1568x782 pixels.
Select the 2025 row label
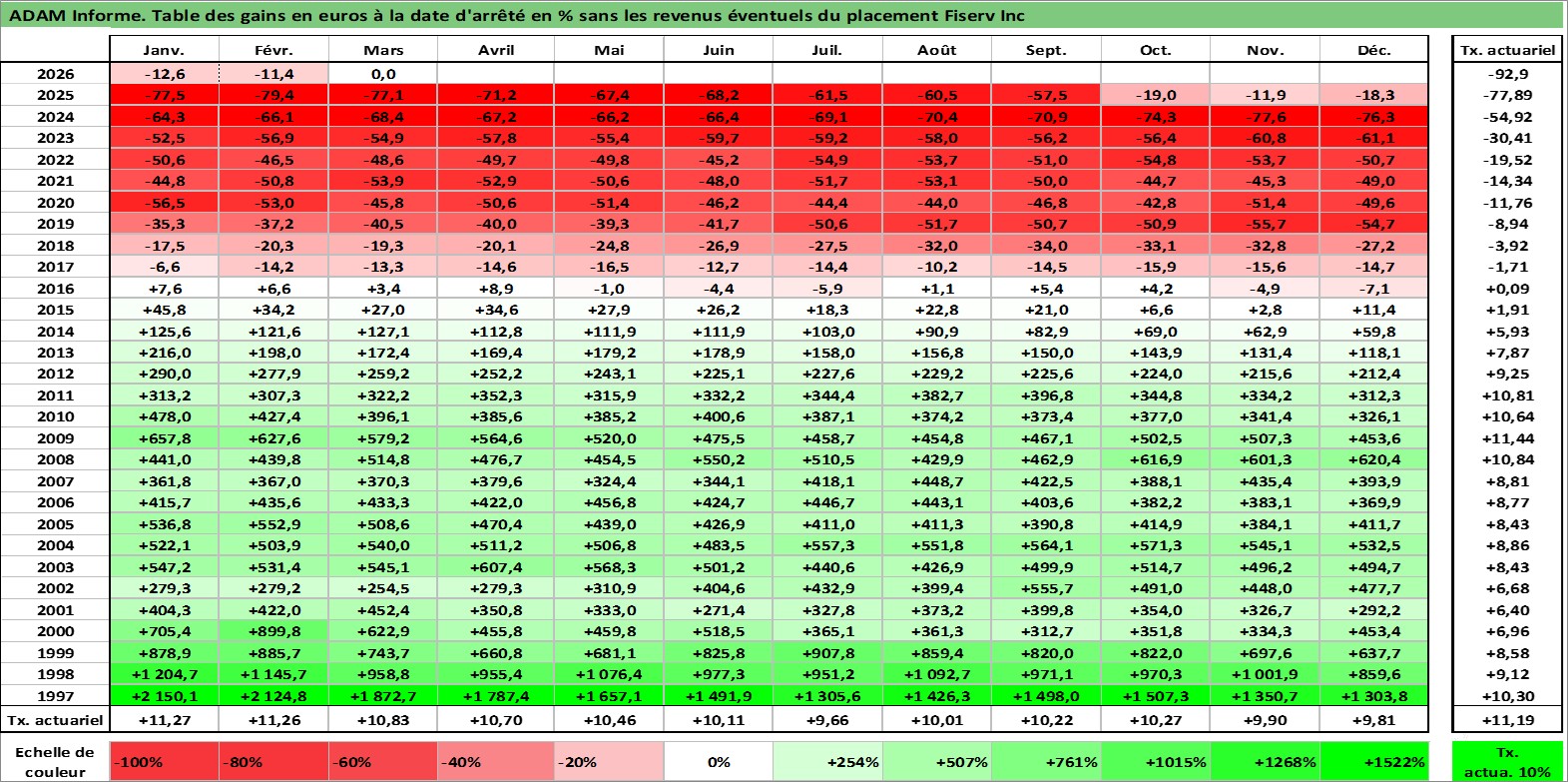55,95
